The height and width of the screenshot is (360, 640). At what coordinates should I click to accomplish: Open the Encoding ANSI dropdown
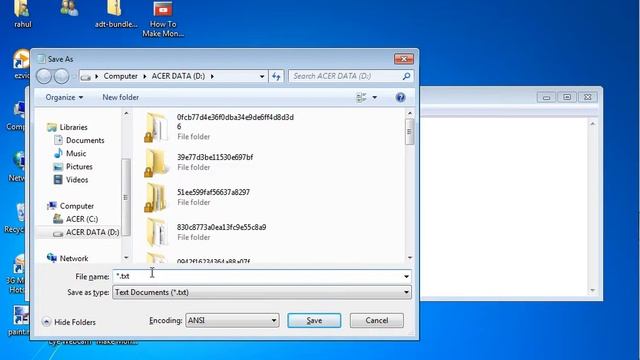pyautogui.click(x=232, y=320)
